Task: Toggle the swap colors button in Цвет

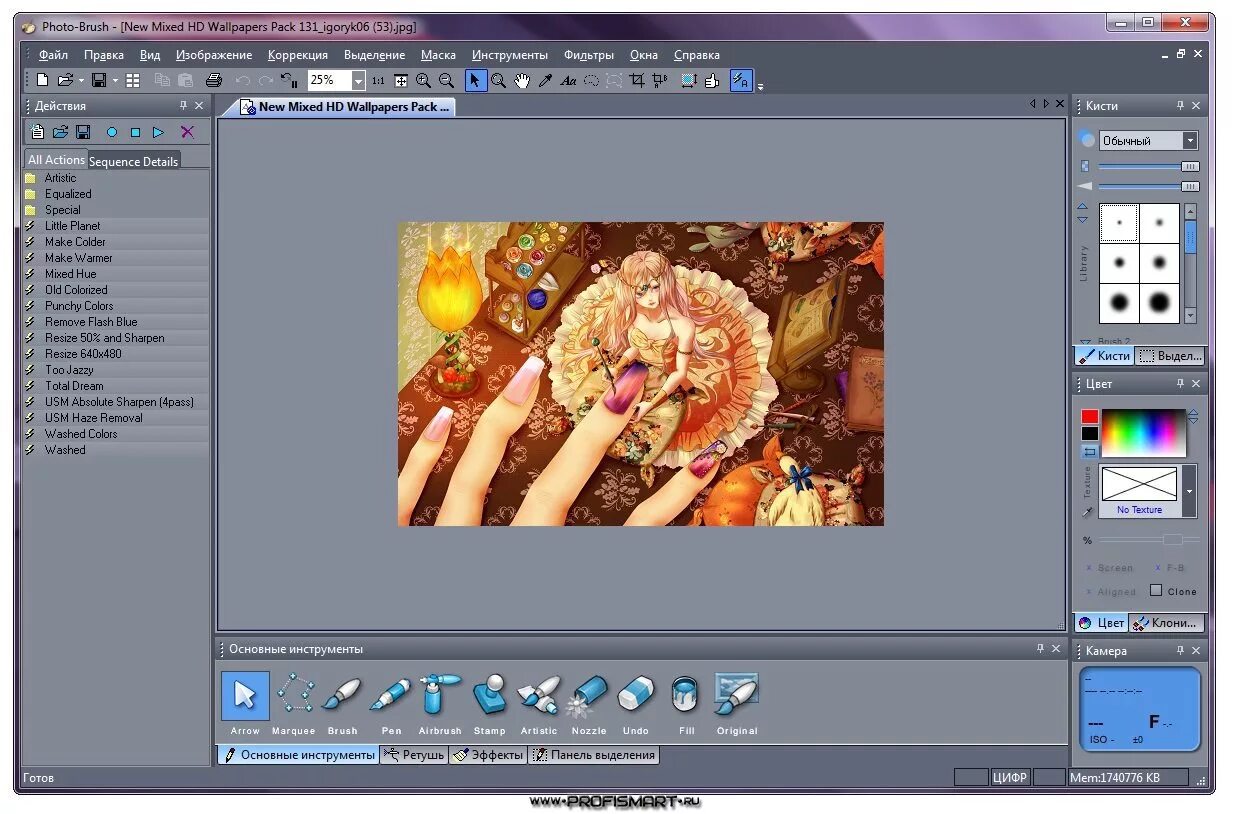Action: coord(1089,451)
